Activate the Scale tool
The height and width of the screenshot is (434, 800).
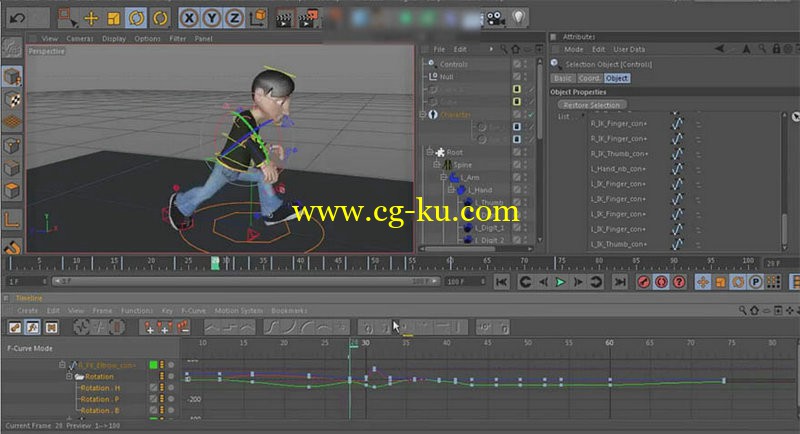[113, 19]
